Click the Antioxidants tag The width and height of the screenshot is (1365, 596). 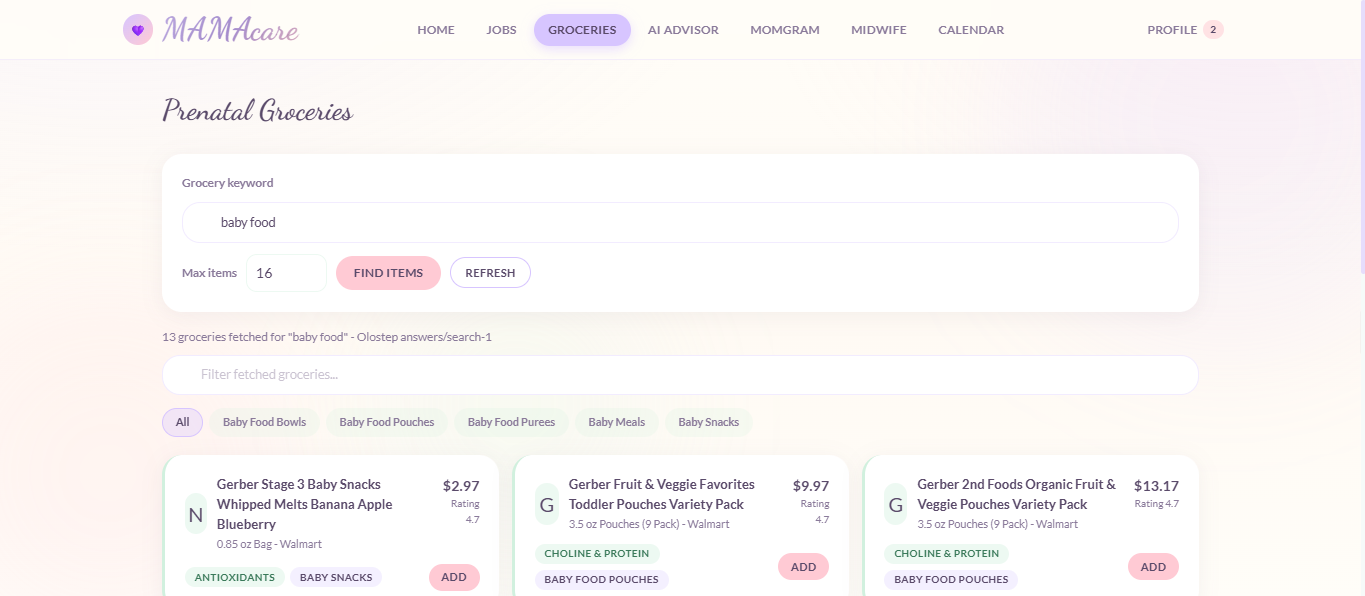coord(234,577)
